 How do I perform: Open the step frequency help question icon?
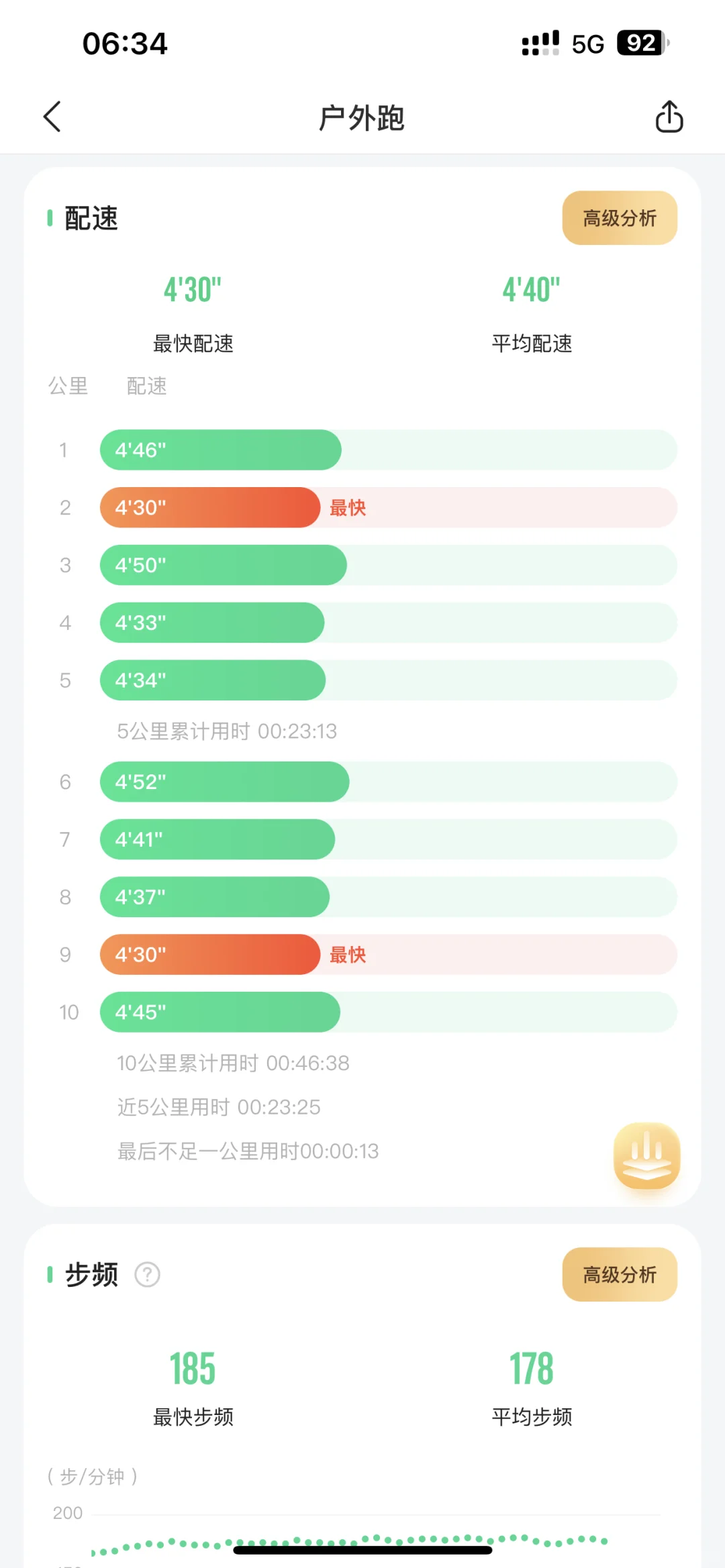tap(148, 1275)
